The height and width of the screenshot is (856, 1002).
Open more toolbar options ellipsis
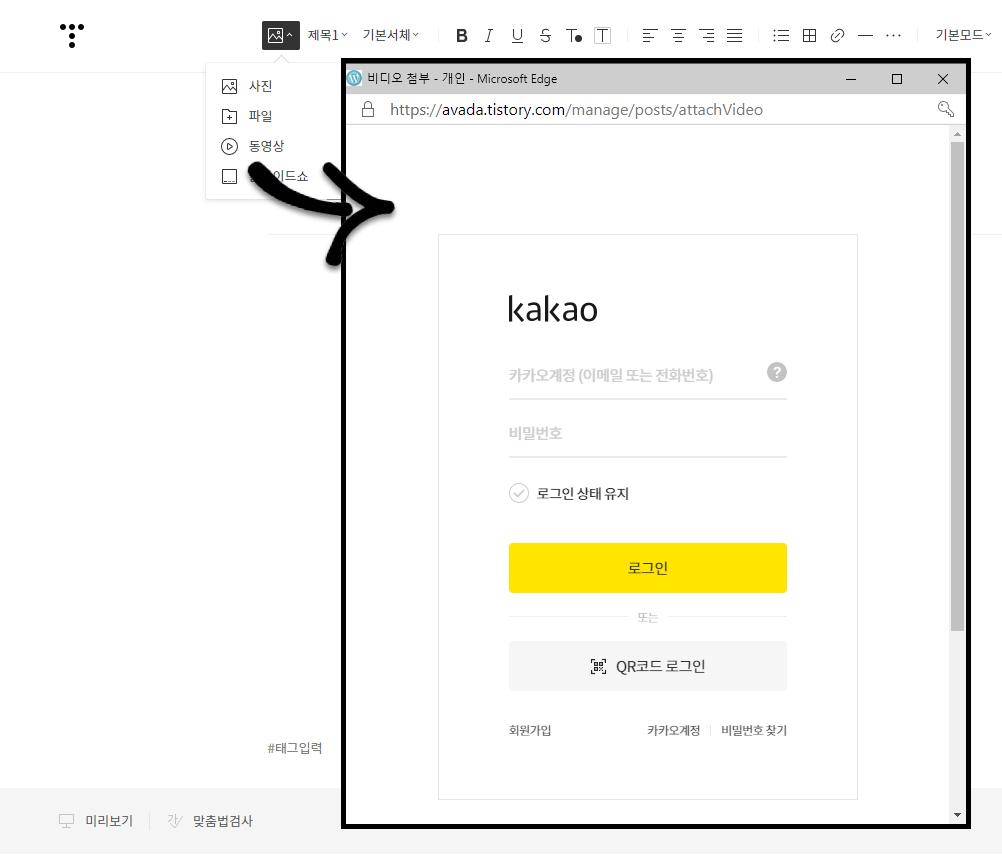point(893,36)
